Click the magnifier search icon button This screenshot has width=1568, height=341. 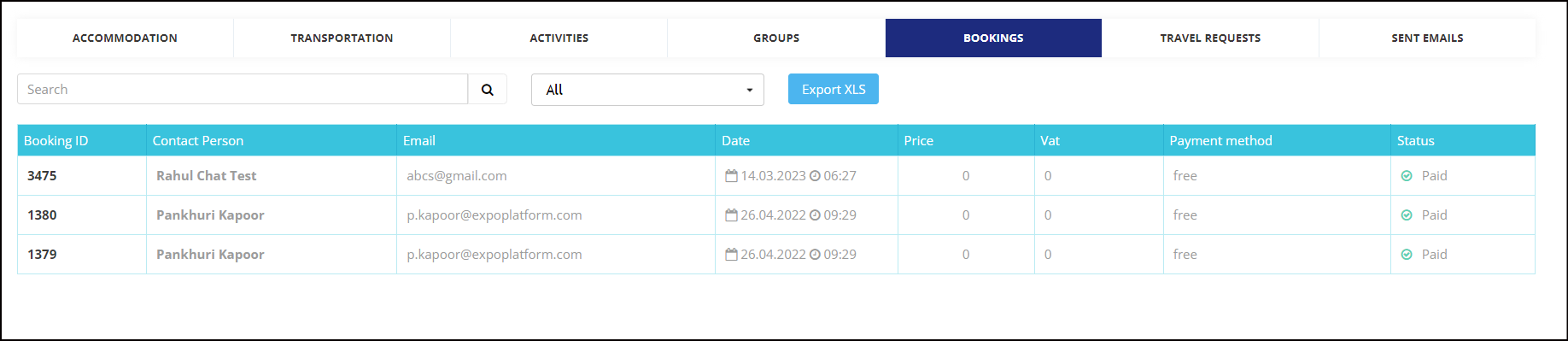point(488,90)
